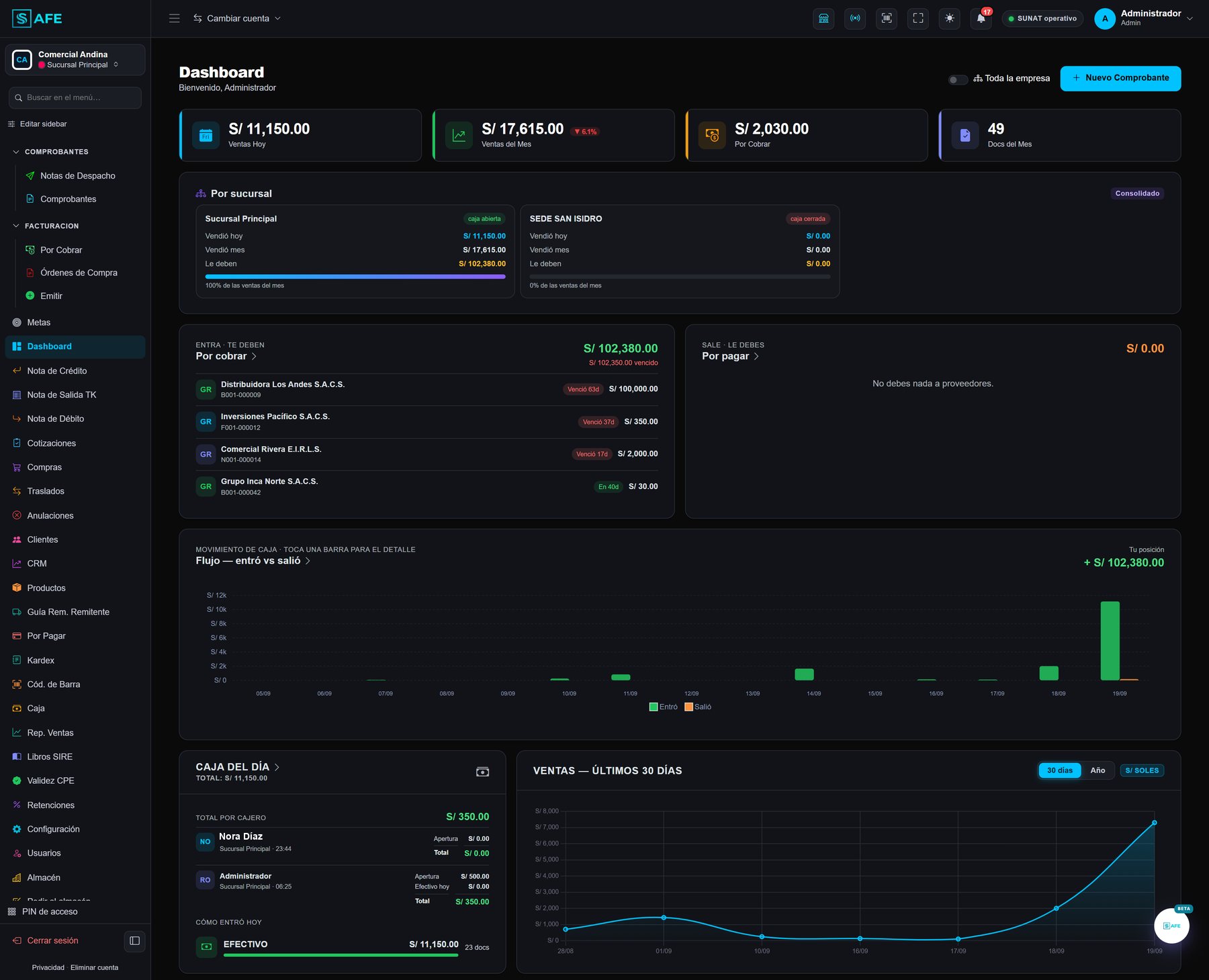This screenshot has height=980, width=1209.
Task: Select the 30 días range
Action: pos(1060,770)
